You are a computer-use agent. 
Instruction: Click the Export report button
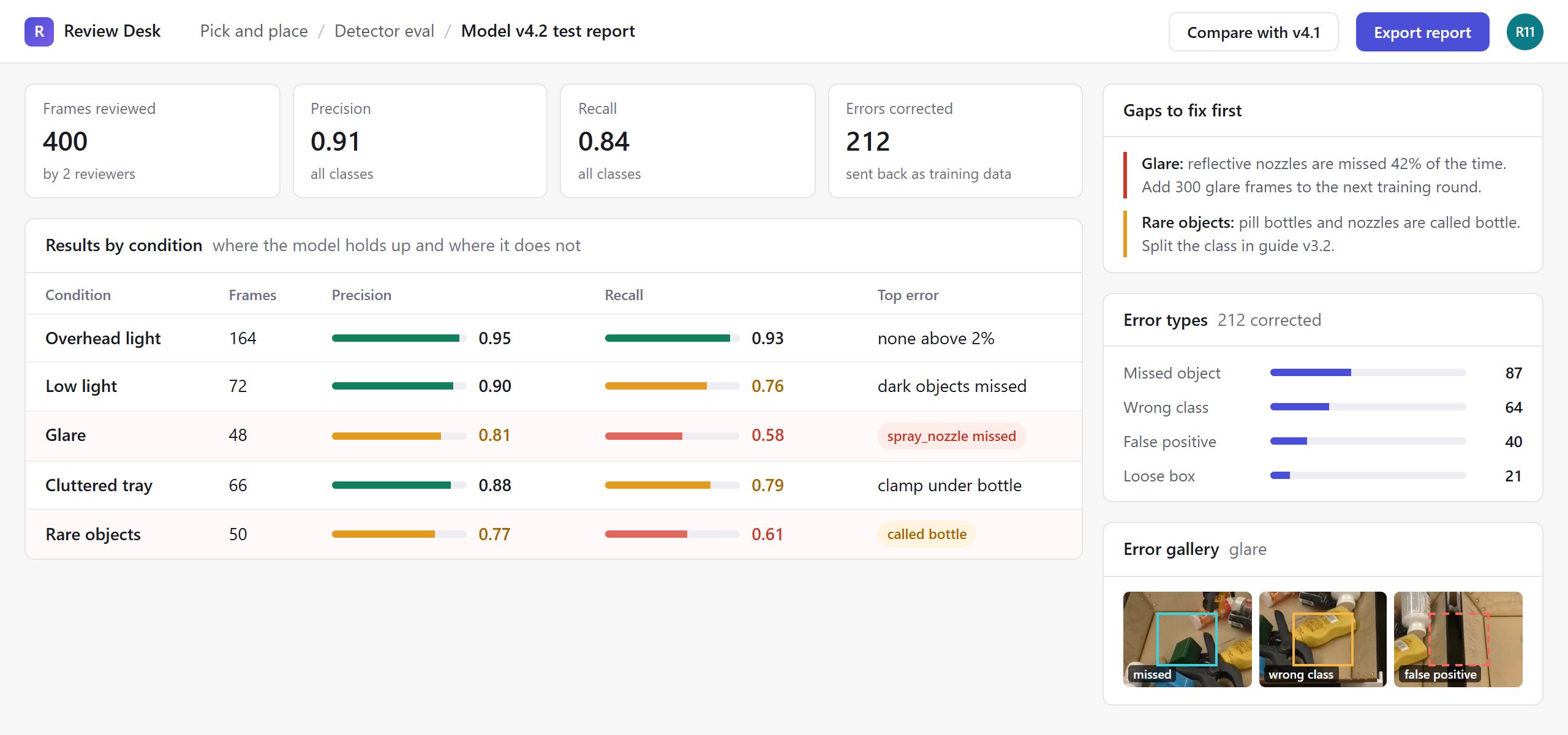click(x=1422, y=32)
